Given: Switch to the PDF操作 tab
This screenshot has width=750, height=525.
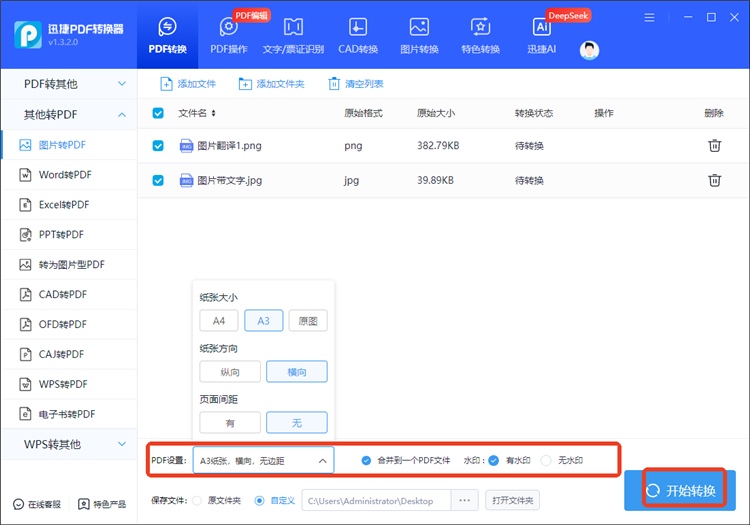Looking at the screenshot, I should pyautogui.click(x=229, y=35).
